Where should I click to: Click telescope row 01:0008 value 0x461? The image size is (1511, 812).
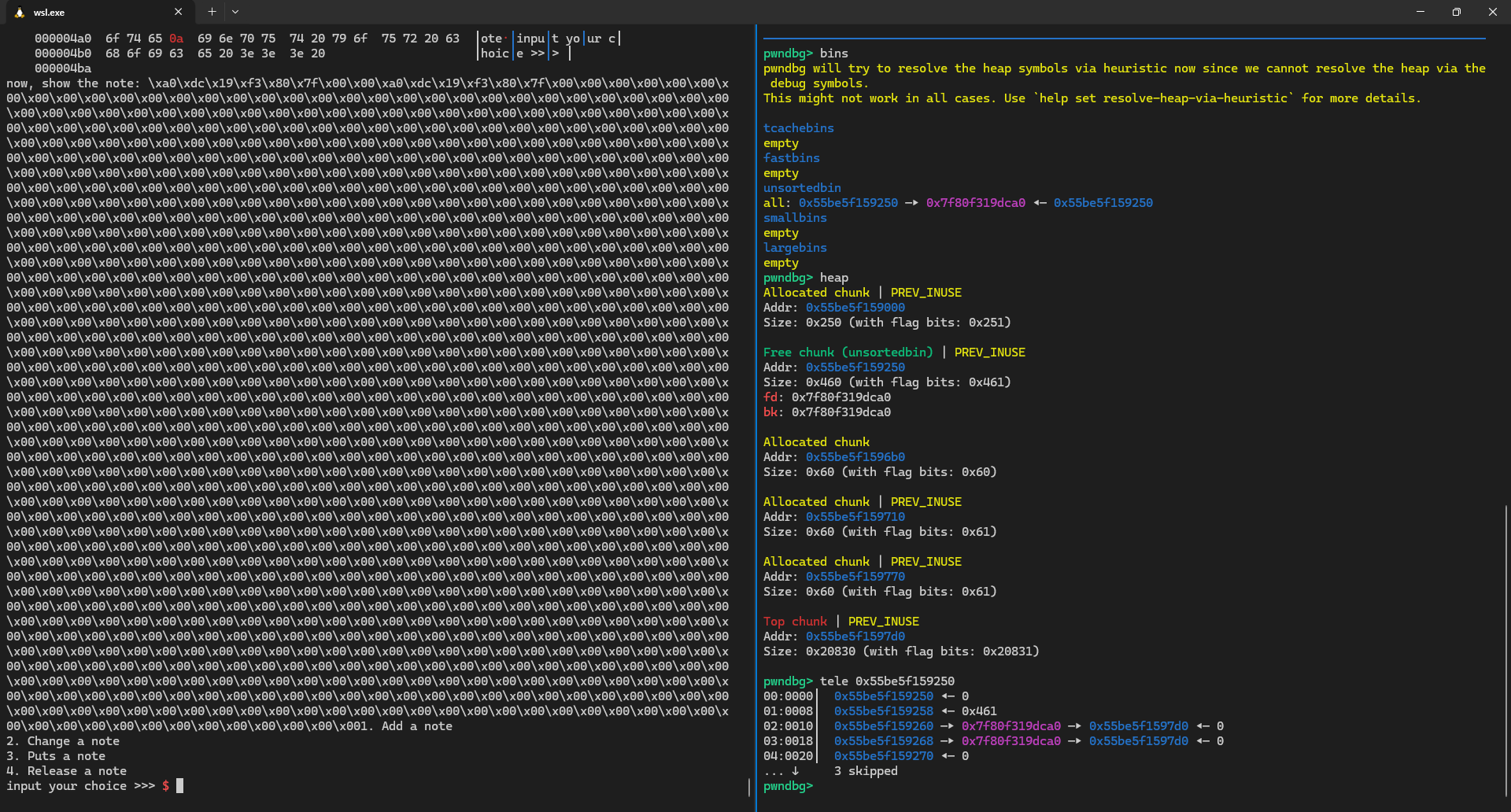(979, 711)
